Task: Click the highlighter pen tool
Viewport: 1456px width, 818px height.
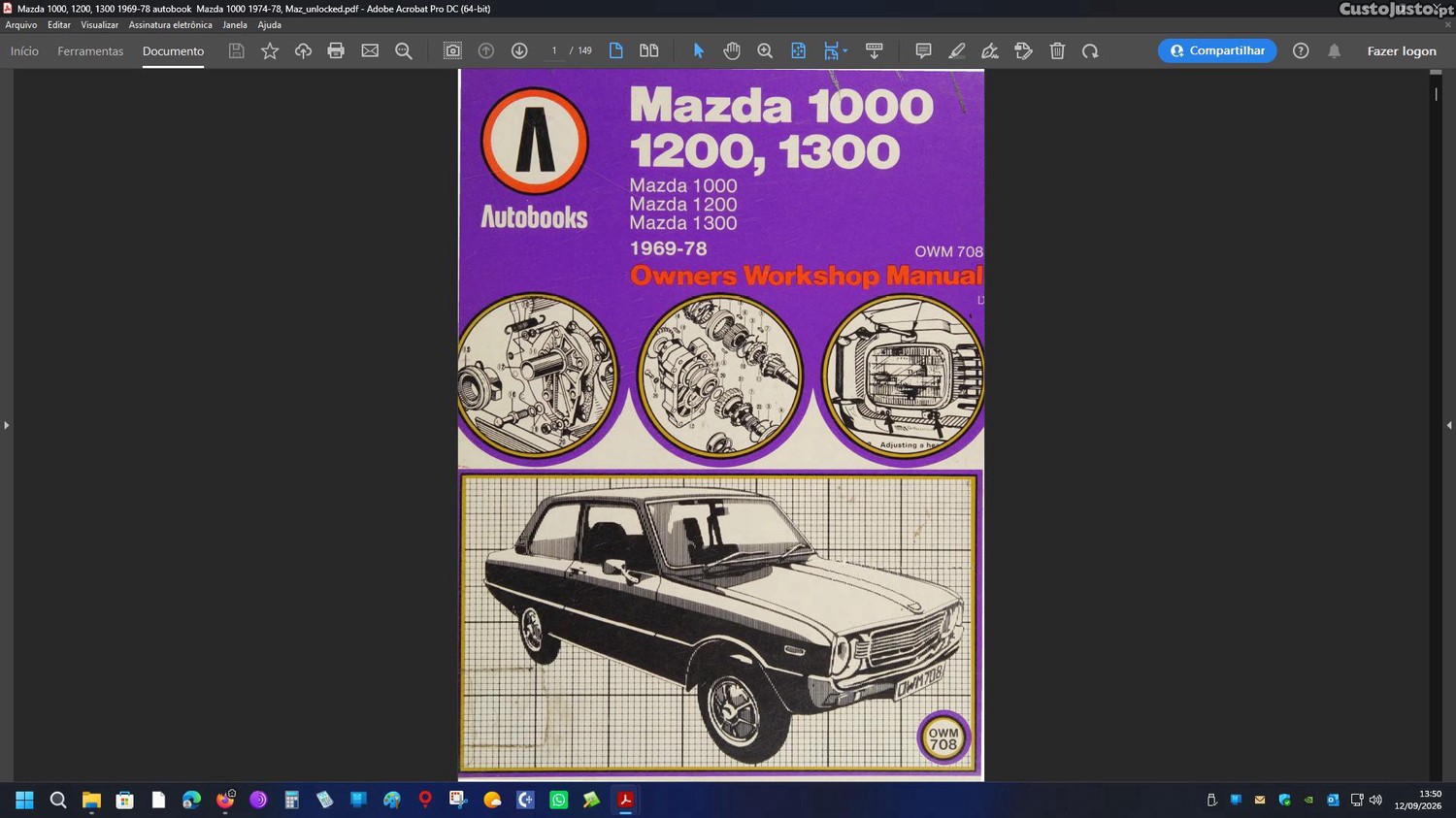Action: click(x=957, y=51)
